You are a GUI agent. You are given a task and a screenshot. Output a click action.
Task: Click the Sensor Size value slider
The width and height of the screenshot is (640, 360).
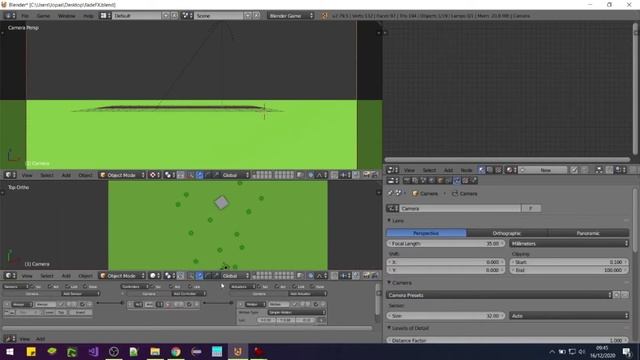(x=445, y=316)
